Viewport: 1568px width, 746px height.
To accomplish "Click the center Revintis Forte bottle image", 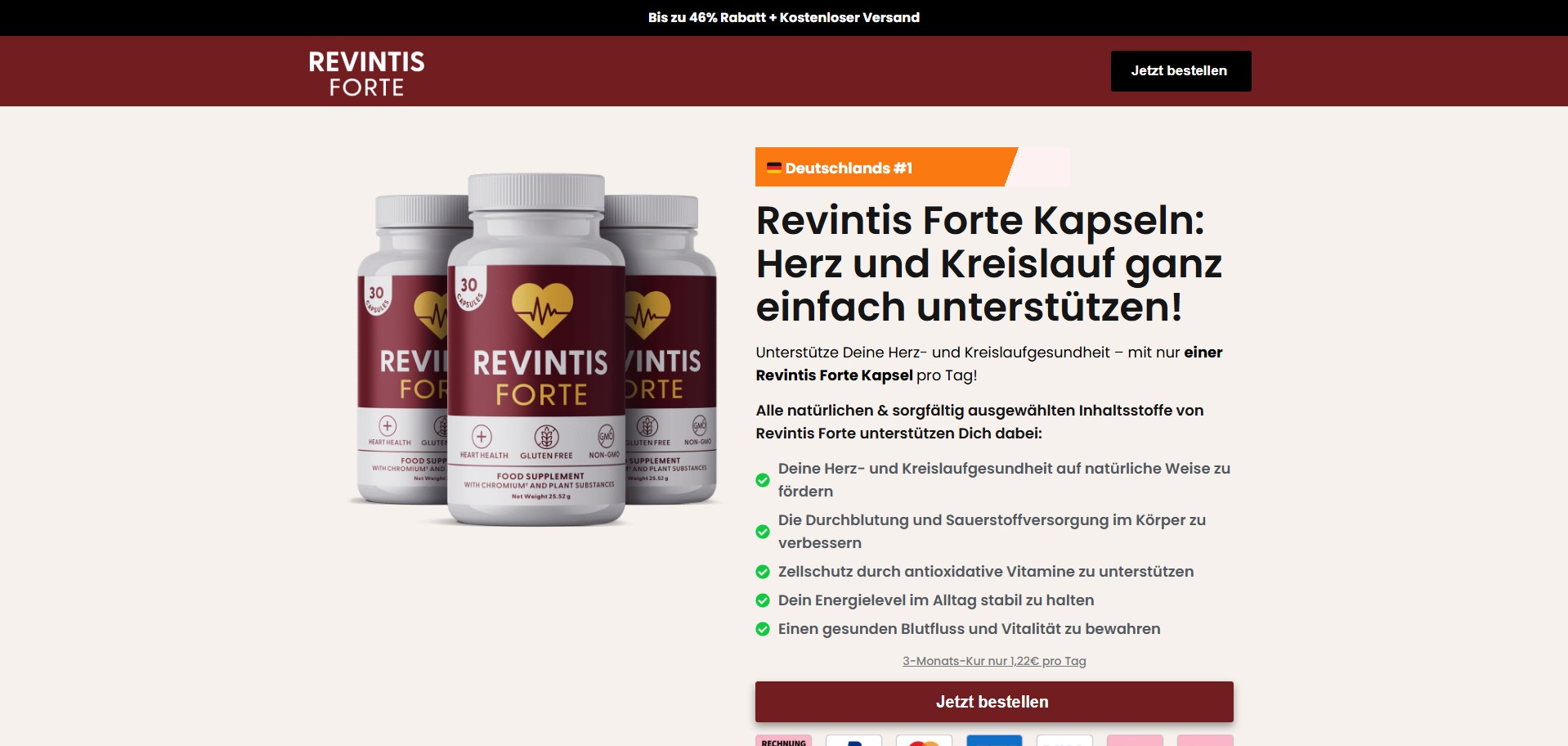I will point(537,349).
